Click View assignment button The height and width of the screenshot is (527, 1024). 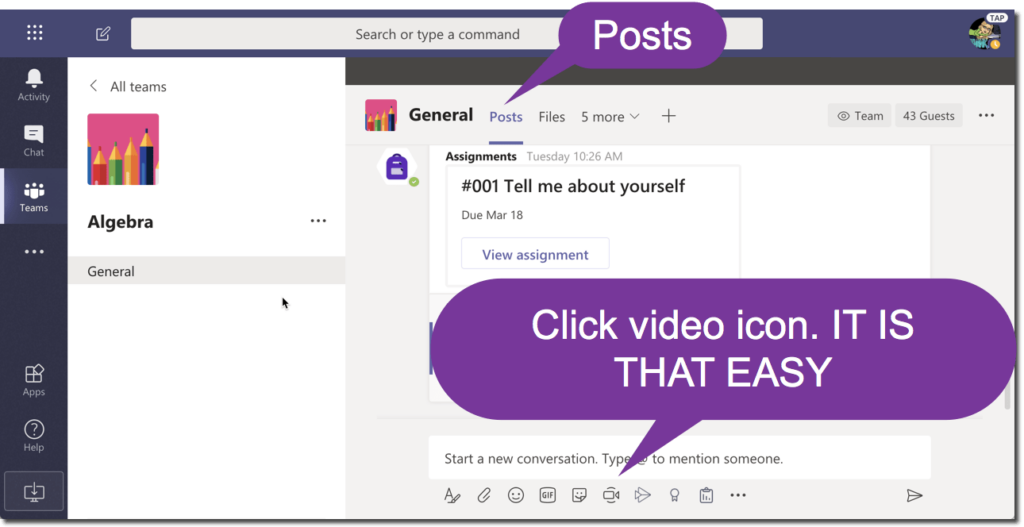coord(535,254)
